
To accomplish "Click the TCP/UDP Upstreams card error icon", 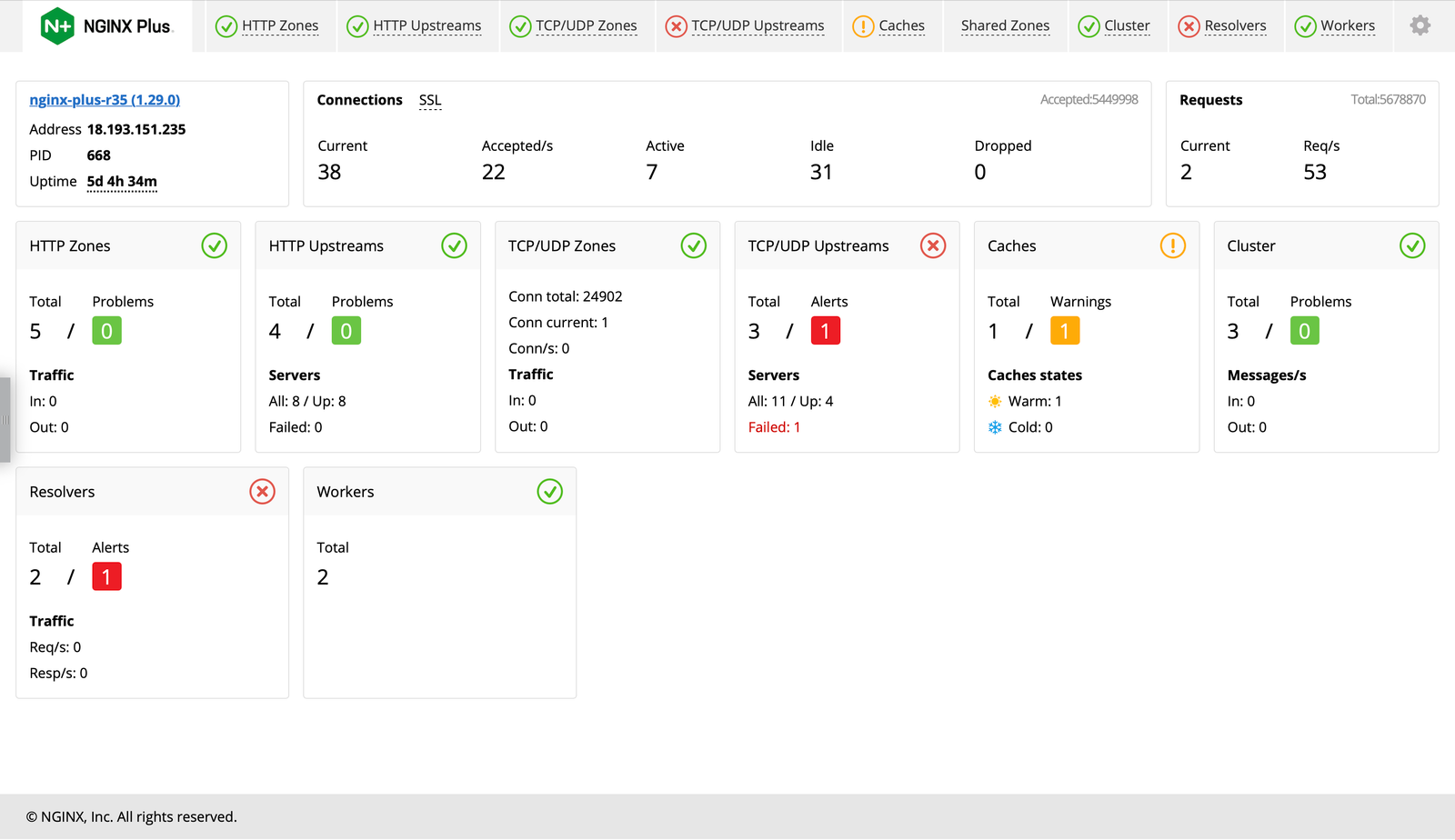I will pos(933,245).
